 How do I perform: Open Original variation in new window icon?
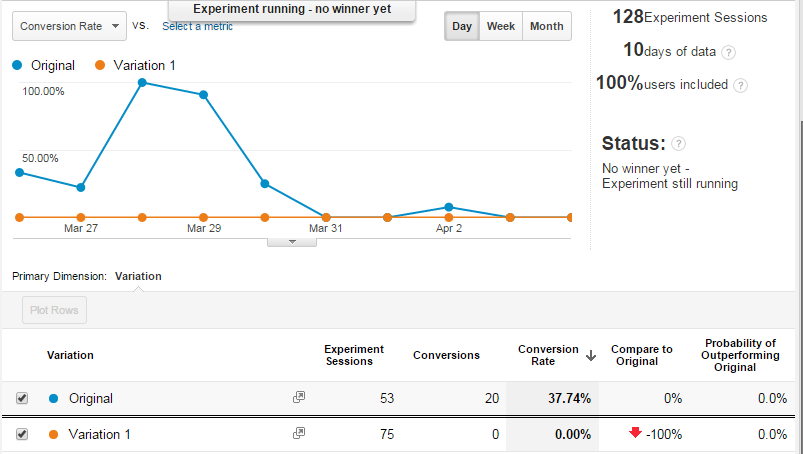pyautogui.click(x=298, y=397)
